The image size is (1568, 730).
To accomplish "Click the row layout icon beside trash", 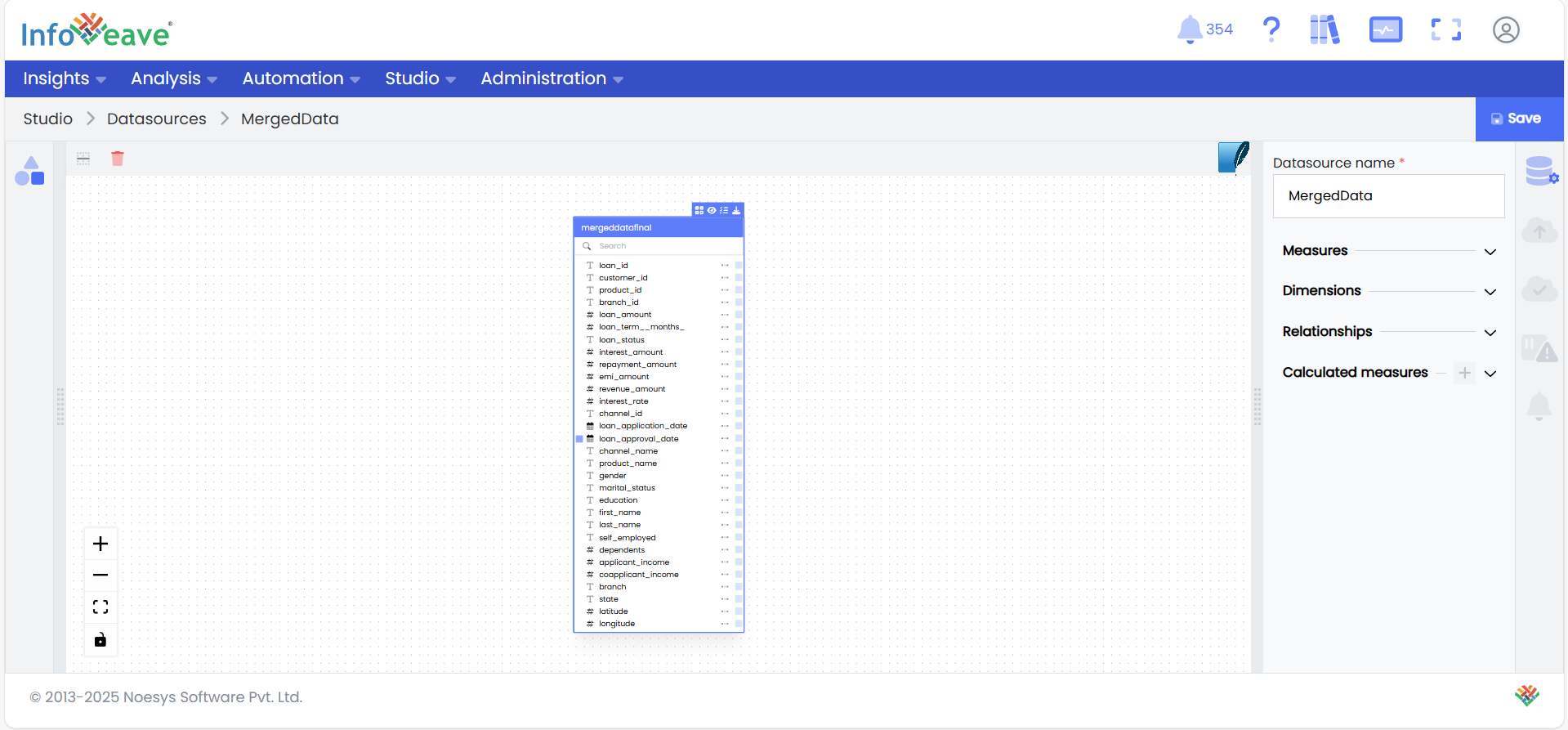I will coord(83,159).
